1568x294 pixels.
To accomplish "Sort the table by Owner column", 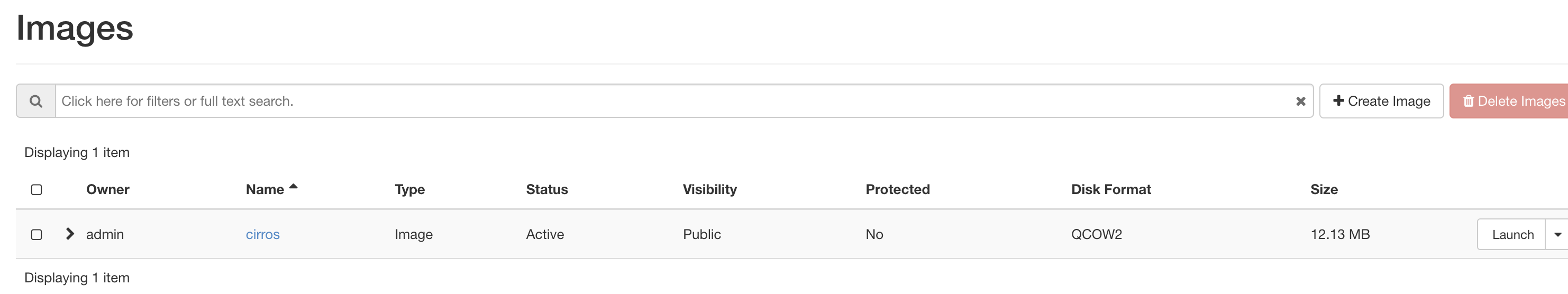I will click(108, 189).
